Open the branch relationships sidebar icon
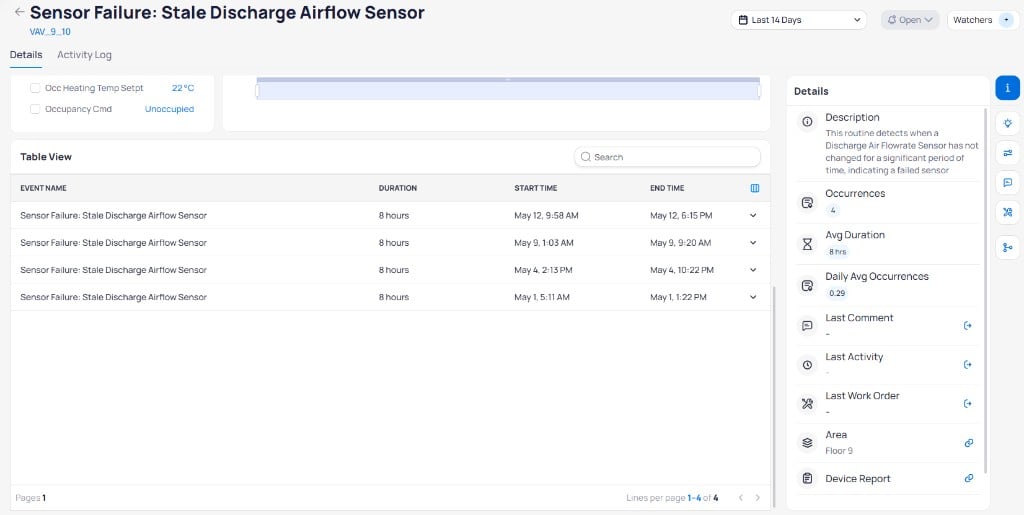 [1007, 247]
